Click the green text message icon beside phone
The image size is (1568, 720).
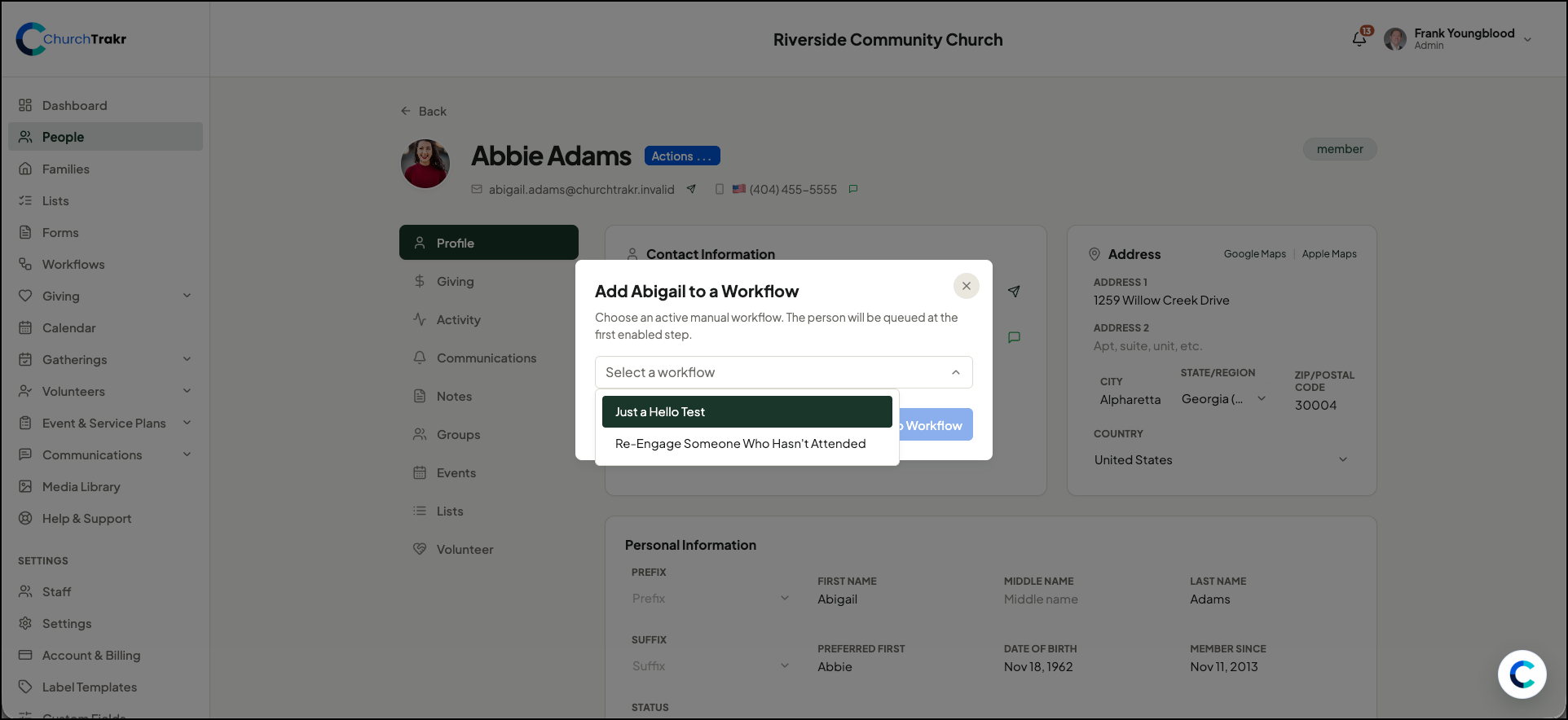(853, 189)
